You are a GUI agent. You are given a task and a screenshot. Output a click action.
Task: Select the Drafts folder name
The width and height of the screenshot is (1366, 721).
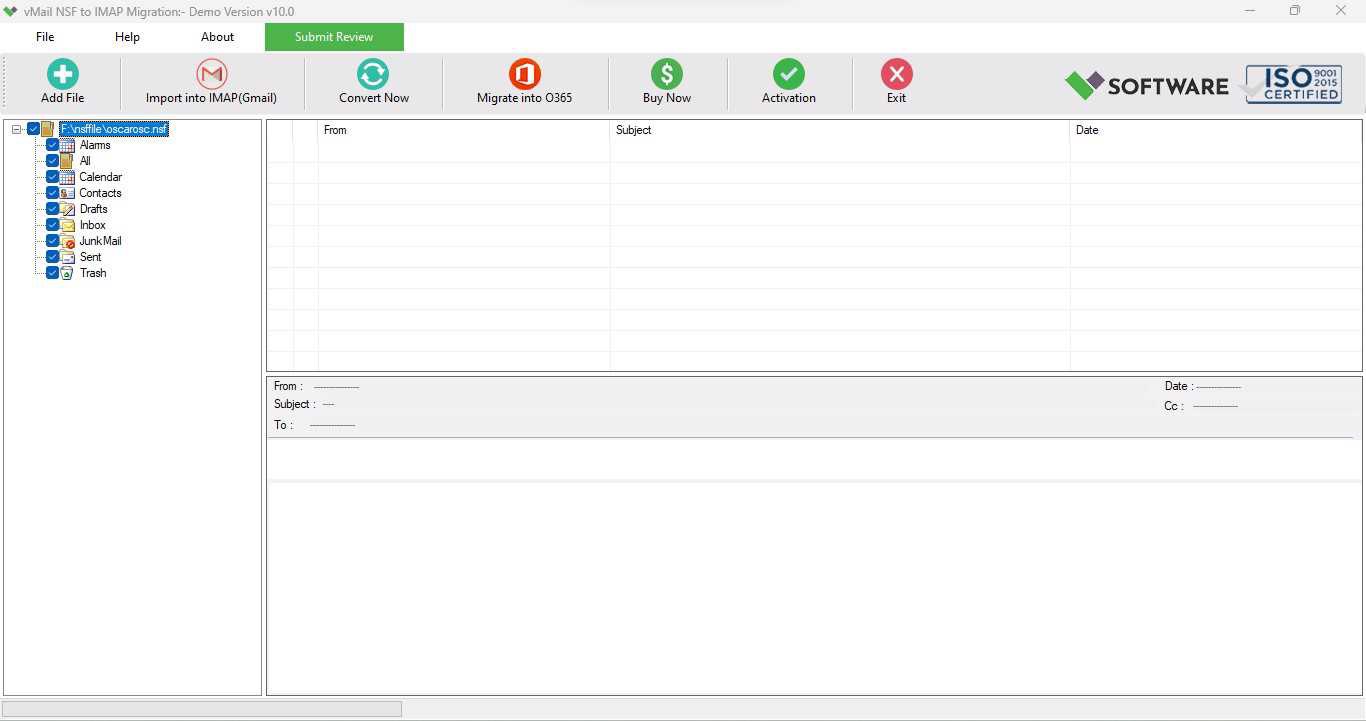coord(94,209)
